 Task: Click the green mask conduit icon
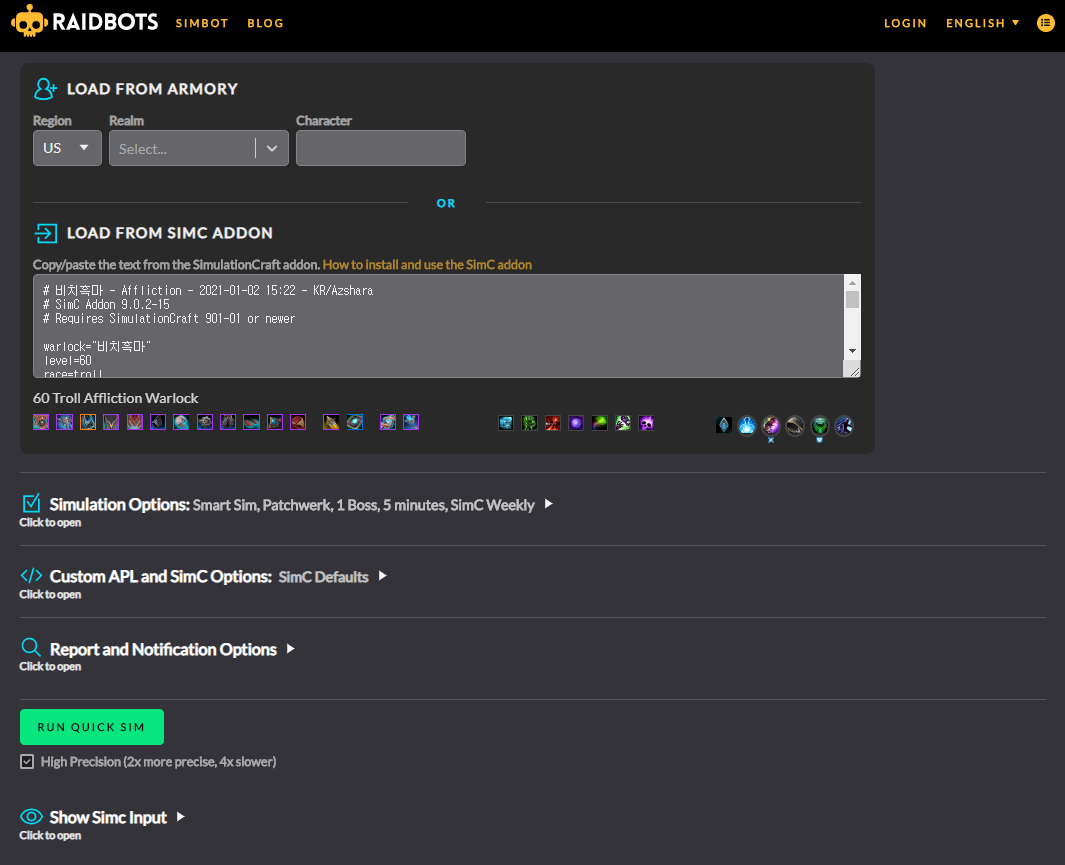[820, 426]
